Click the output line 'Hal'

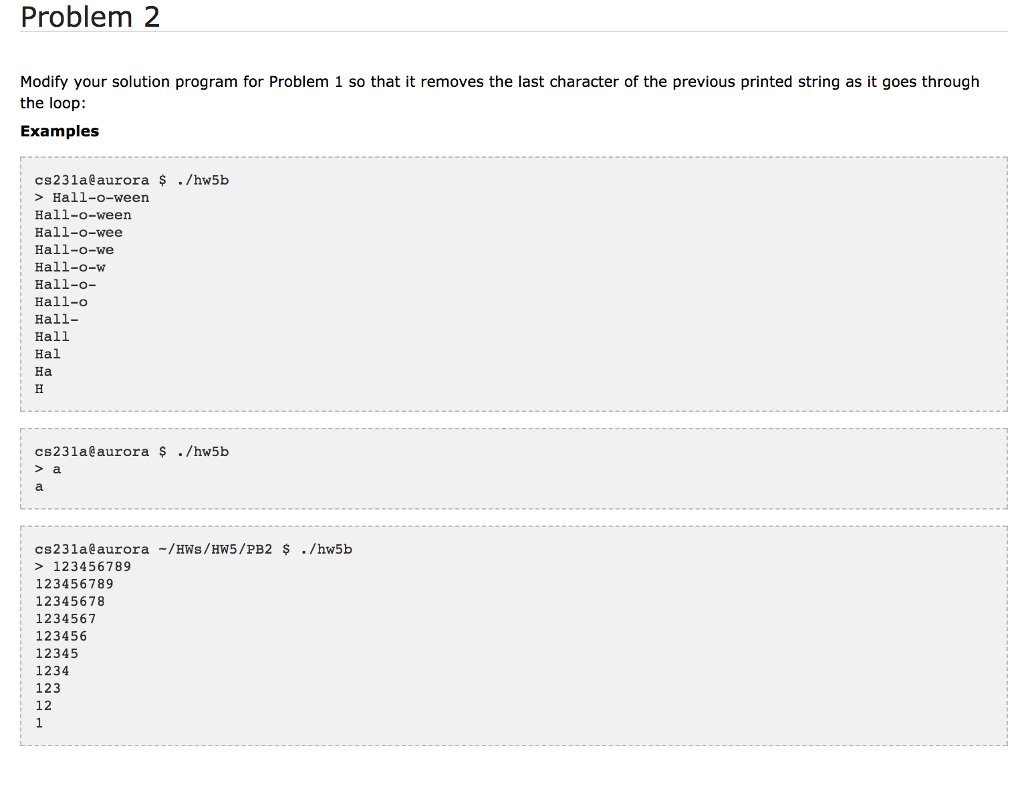point(48,354)
